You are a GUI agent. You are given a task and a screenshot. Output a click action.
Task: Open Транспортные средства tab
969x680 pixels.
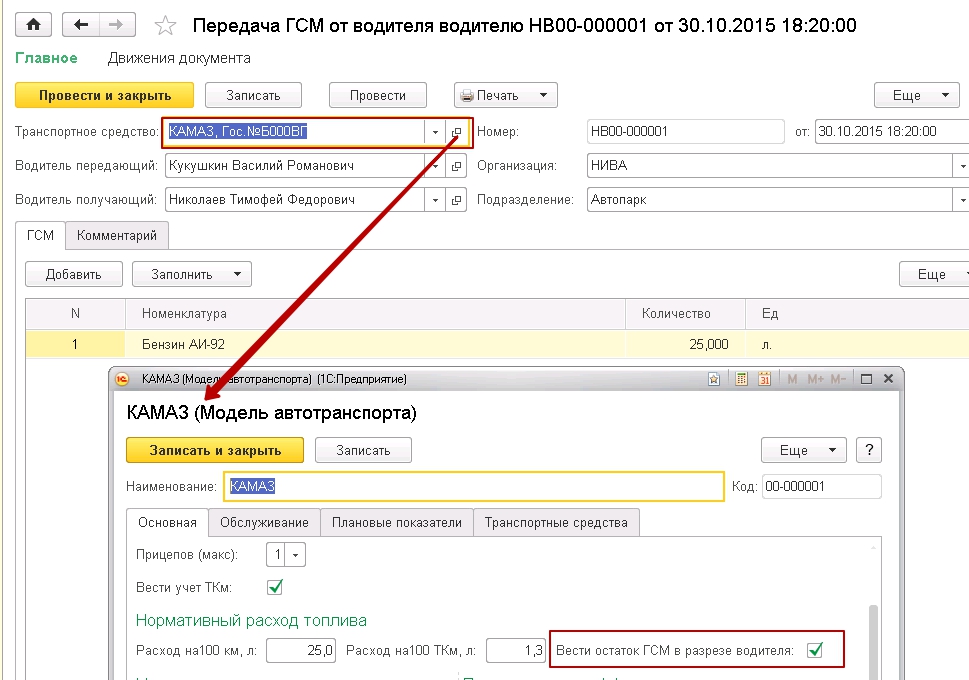556,522
